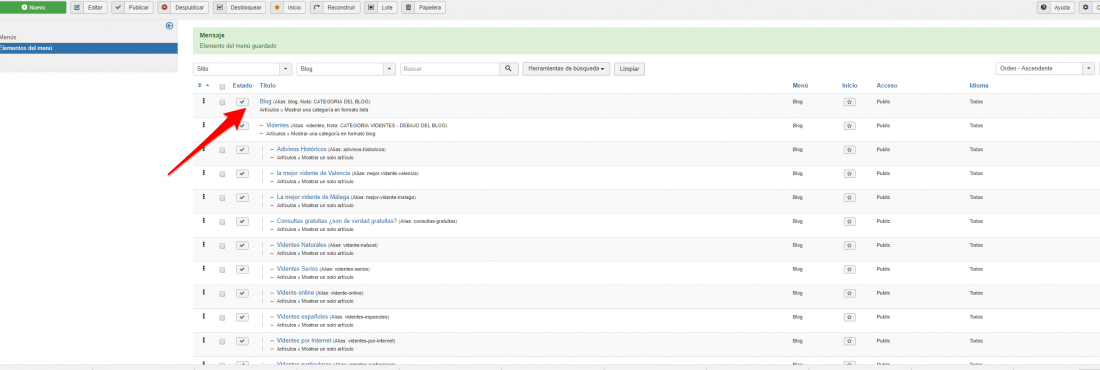Expand Herramientas de búsqueda
1100x370 pixels.
(x=566, y=69)
